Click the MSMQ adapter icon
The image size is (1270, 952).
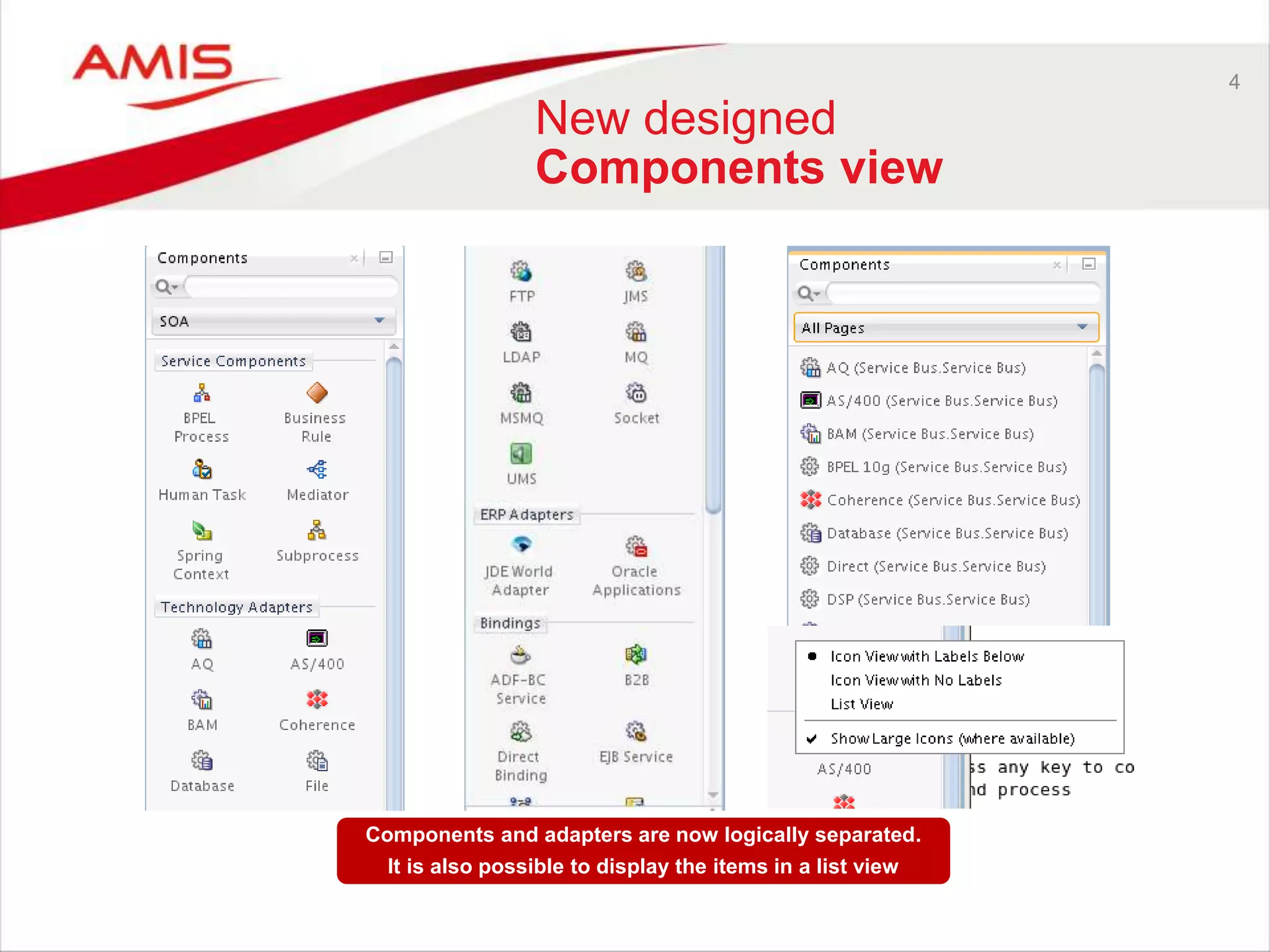pyautogui.click(x=521, y=393)
